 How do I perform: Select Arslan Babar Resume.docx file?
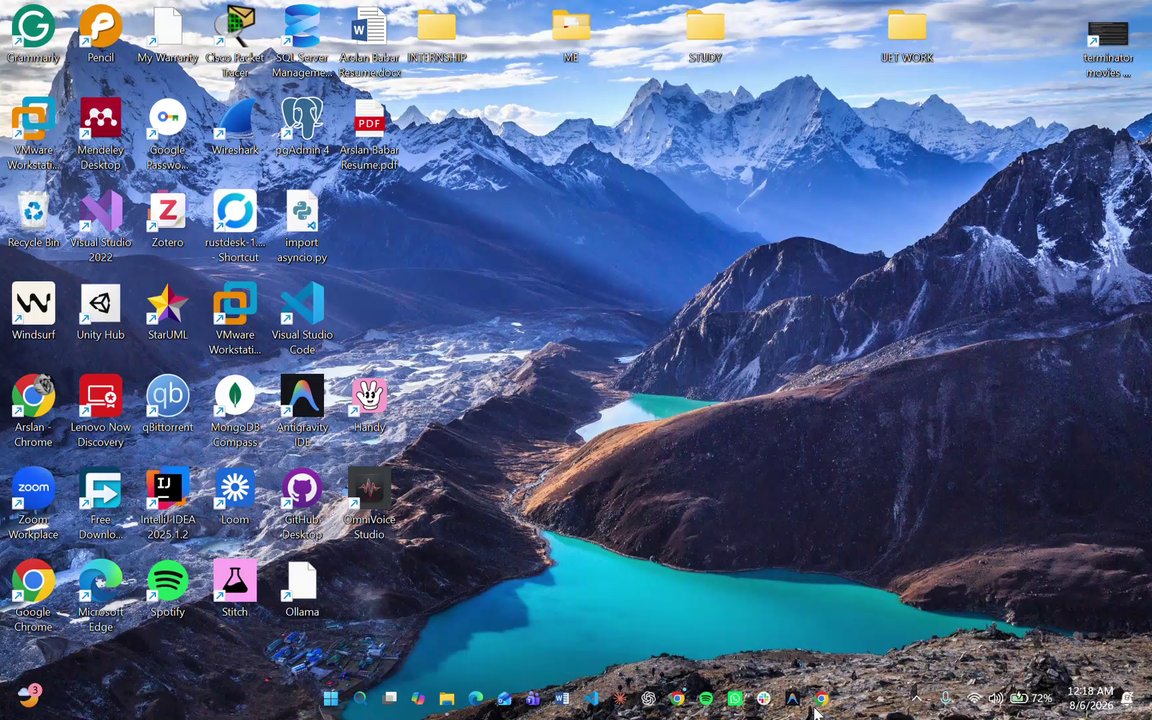370,26
